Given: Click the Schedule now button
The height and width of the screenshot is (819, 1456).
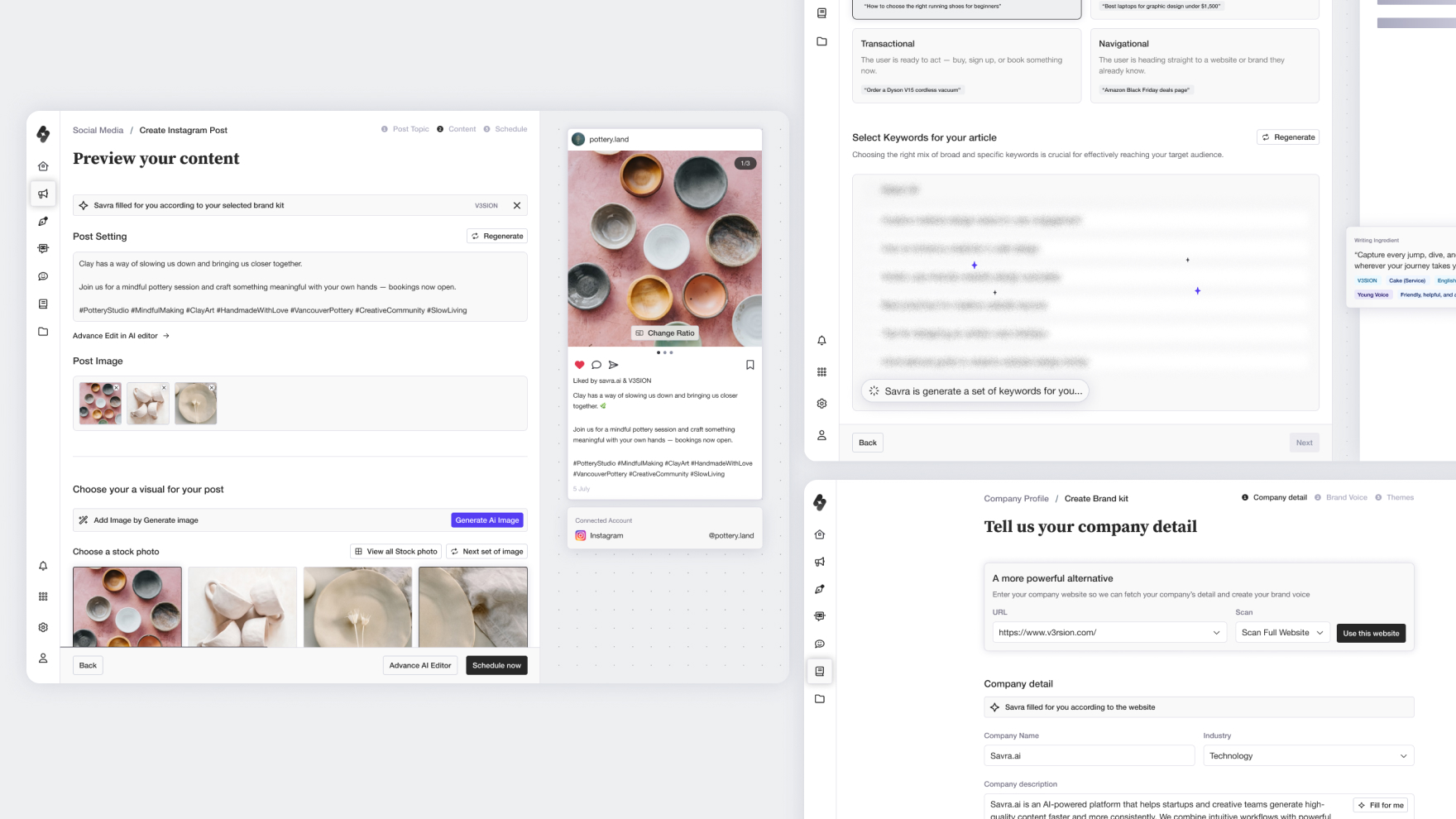Looking at the screenshot, I should (x=496, y=665).
